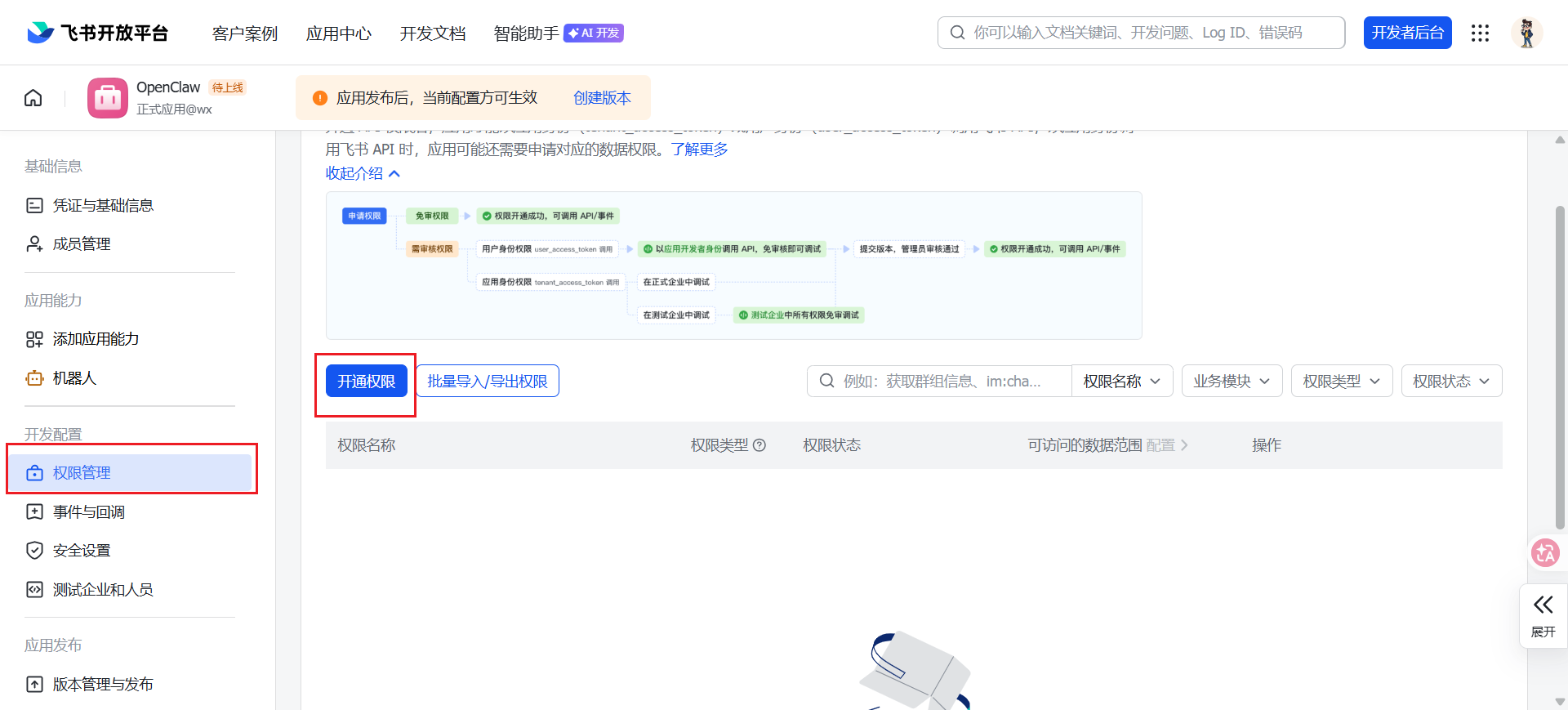Open the 权限状态 filter dropdown
1568x710 pixels.
1451,382
